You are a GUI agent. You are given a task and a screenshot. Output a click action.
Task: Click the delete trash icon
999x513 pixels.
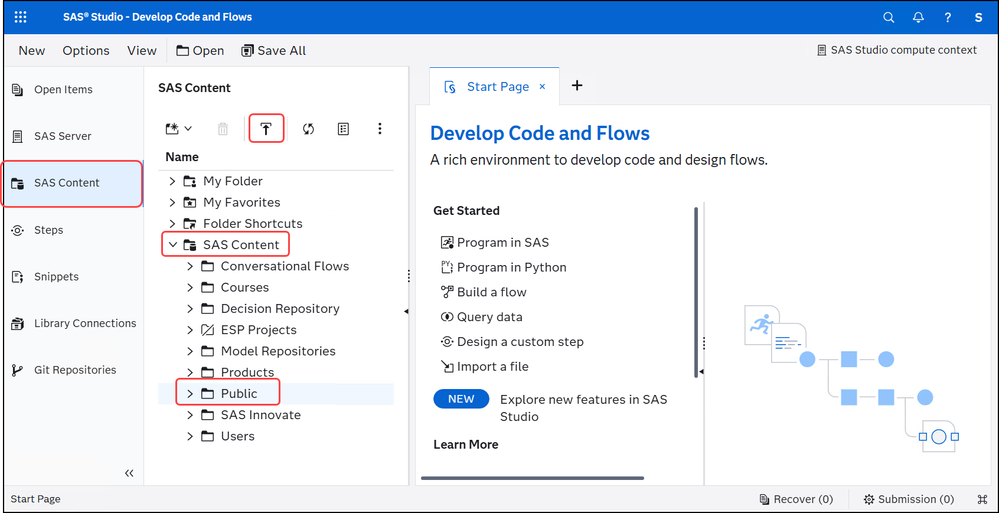pos(222,129)
